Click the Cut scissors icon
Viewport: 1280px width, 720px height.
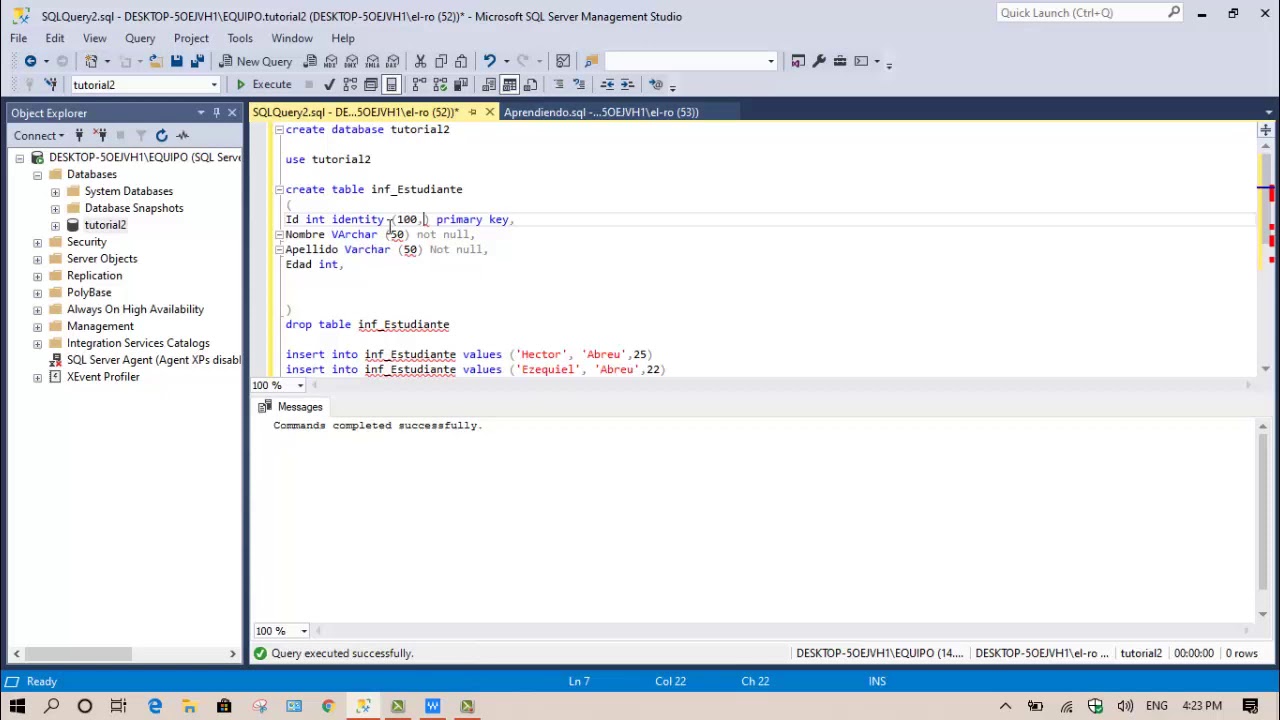420,61
